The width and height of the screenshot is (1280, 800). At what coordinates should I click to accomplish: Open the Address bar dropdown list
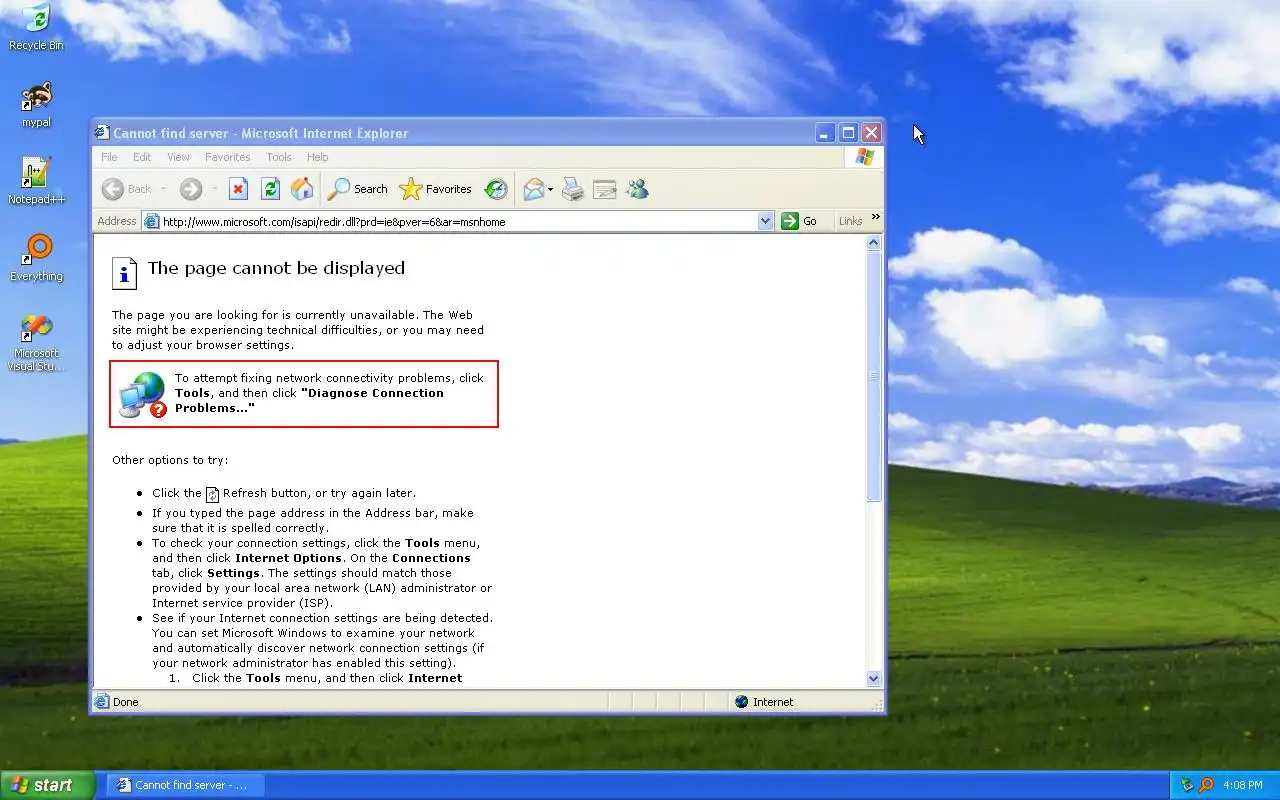coord(766,221)
